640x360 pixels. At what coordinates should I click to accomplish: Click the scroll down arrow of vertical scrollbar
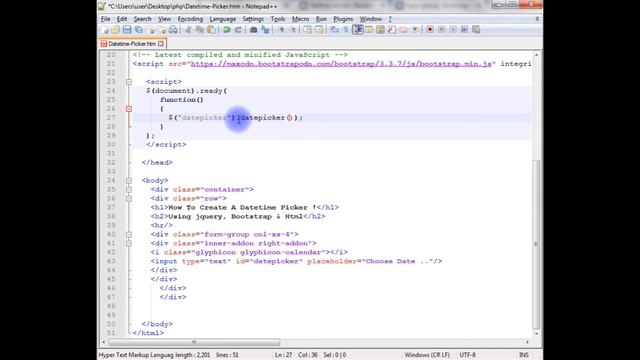coord(536,333)
